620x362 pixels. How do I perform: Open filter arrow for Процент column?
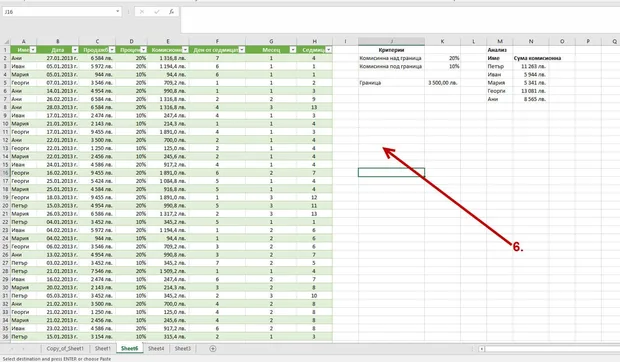tap(144, 50)
